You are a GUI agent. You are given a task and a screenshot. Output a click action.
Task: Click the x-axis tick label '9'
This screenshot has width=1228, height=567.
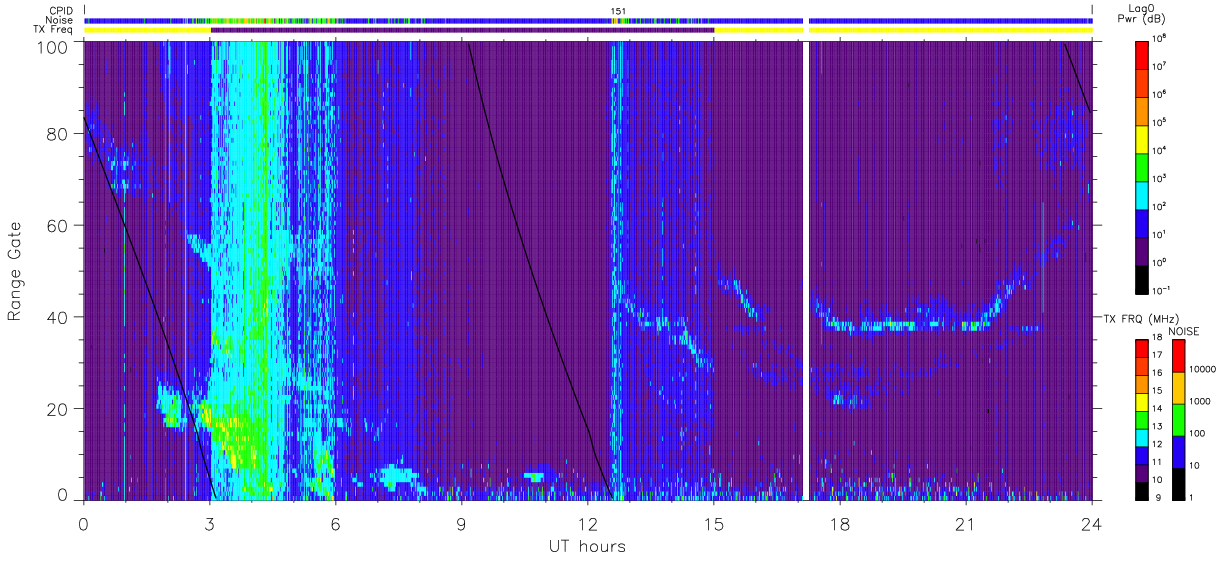461,523
